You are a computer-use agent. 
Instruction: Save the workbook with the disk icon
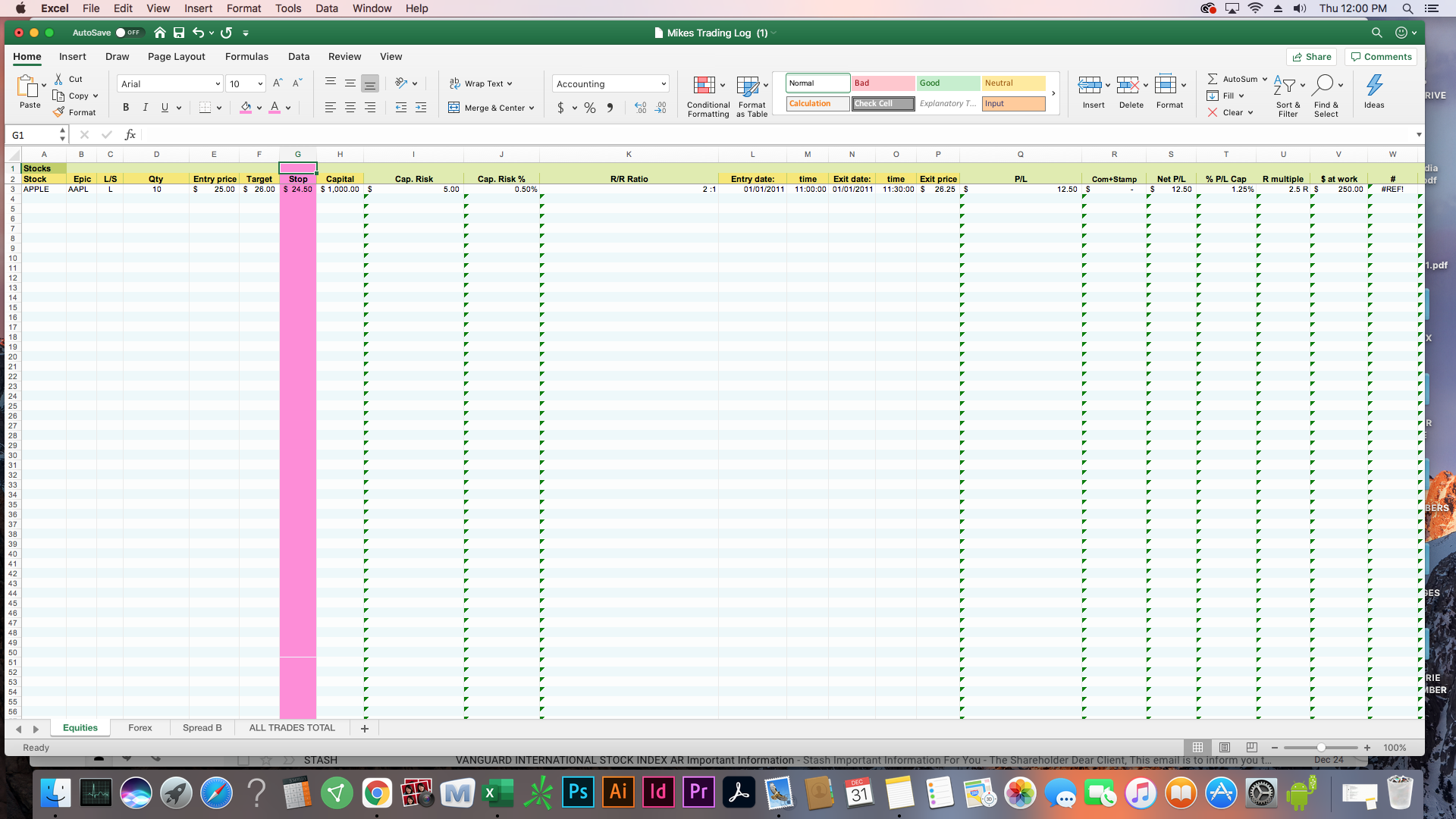click(x=179, y=33)
